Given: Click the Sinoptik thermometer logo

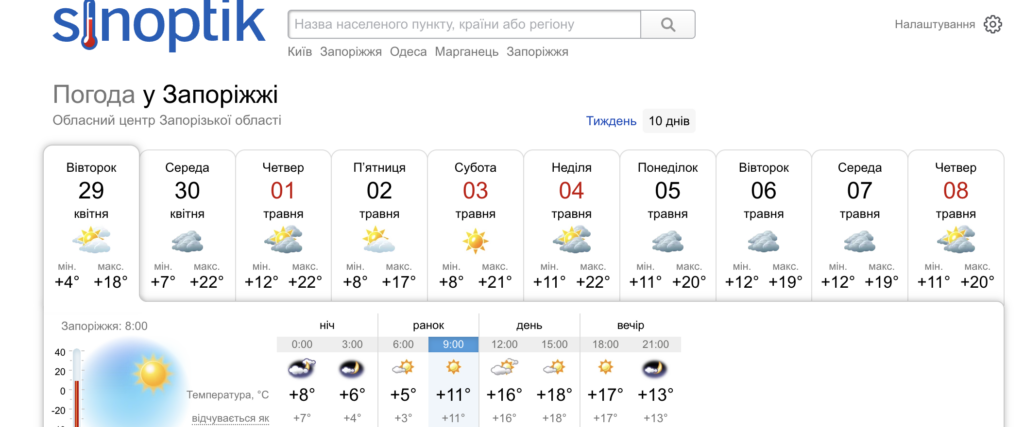Looking at the screenshot, I should tap(158, 25).
